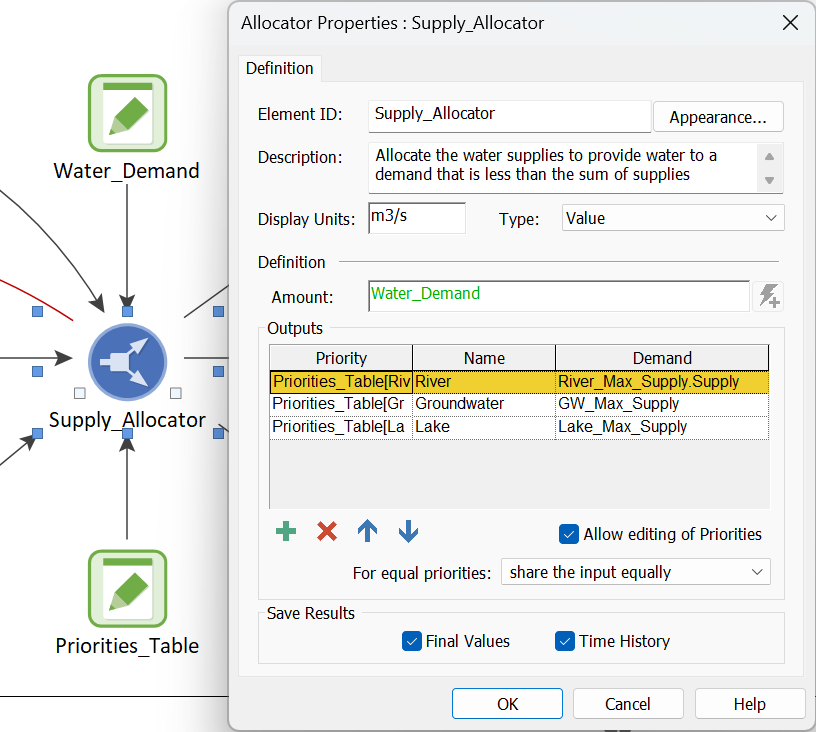Disable Time History saving

(565, 641)
